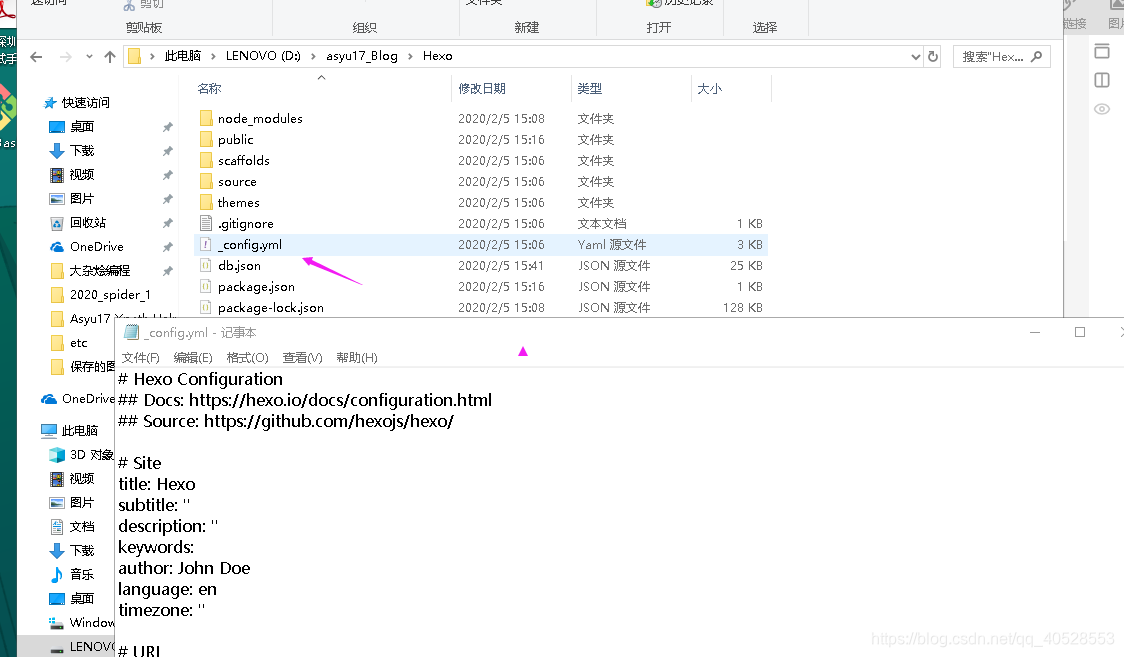This screenshot has height=657, width=1124.
Task: Click the 'title: Hexo' line in Notepad
Action: click(x=157, y=484)
